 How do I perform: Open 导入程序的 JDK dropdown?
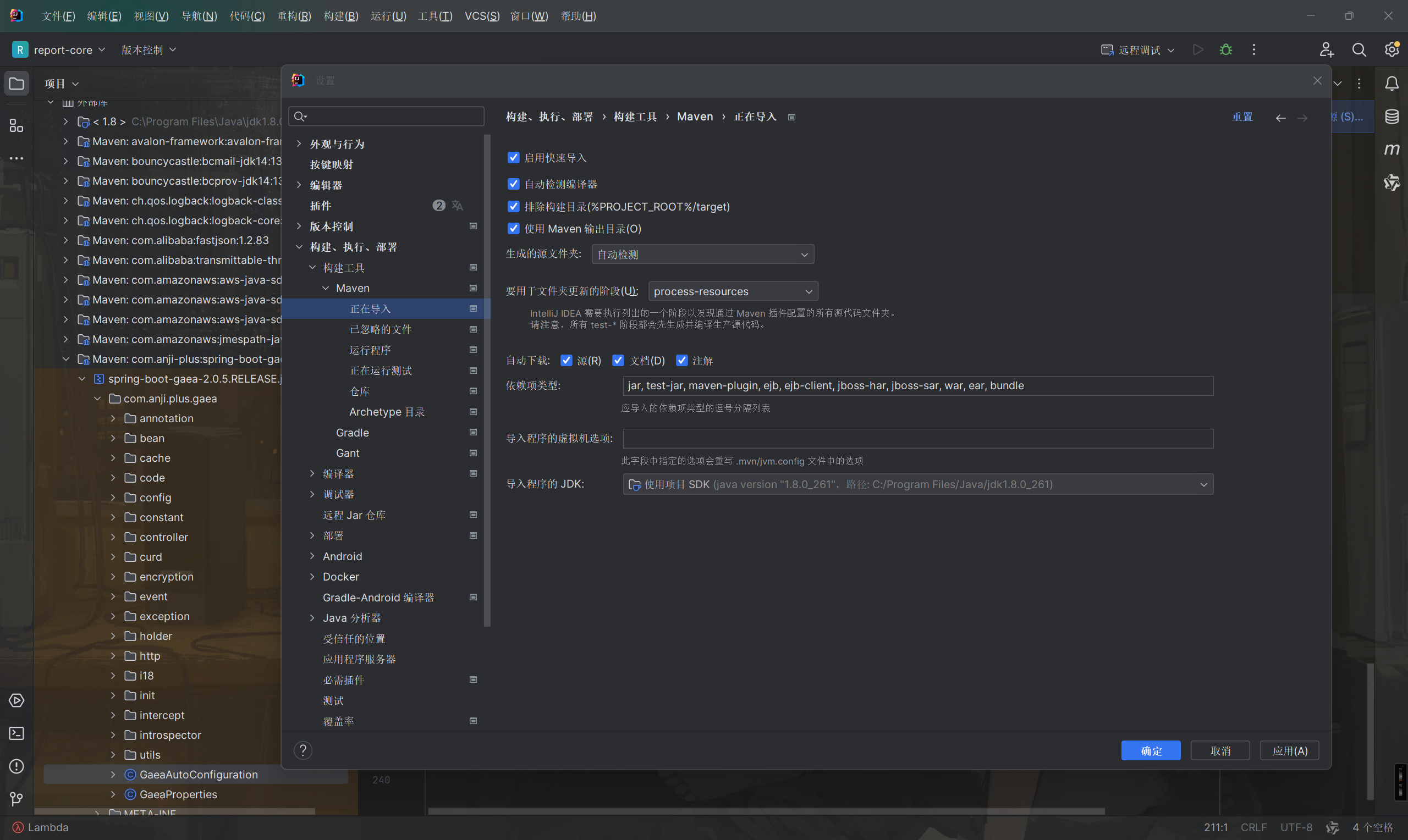coord(918,484)
